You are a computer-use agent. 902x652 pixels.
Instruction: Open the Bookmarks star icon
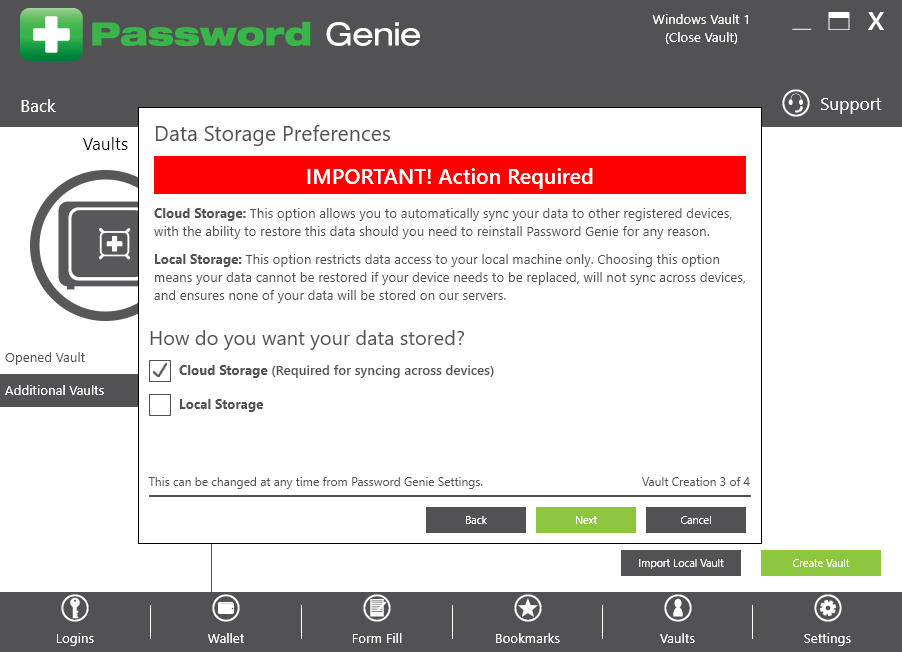[528, 608]
